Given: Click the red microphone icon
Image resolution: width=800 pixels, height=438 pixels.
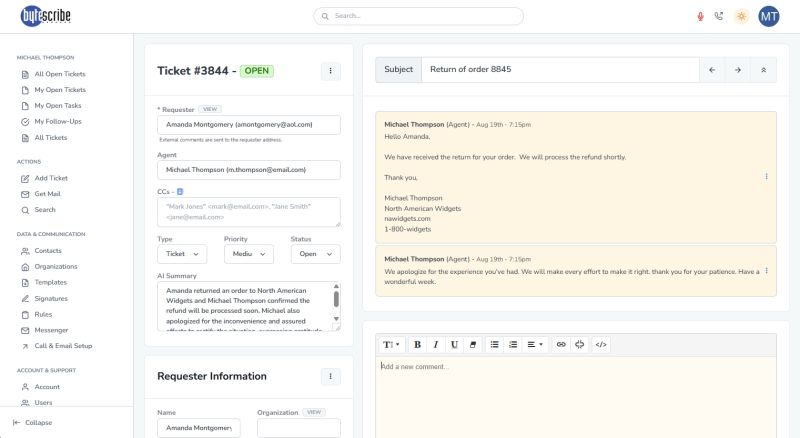Looking at the screenshot, I should tap(700, 16).
